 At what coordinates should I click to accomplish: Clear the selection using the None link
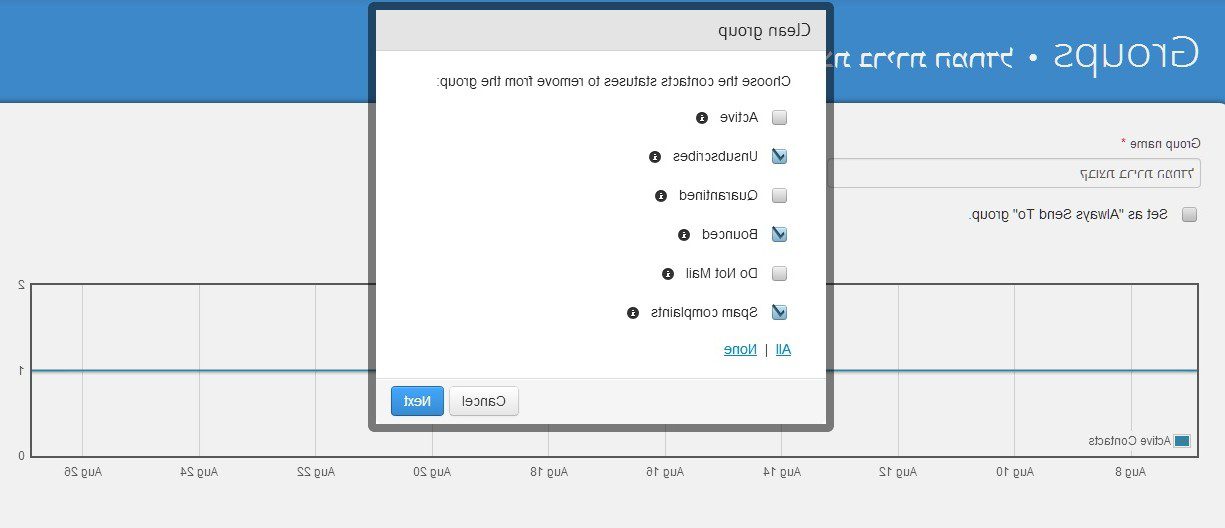tap(740, 349)
